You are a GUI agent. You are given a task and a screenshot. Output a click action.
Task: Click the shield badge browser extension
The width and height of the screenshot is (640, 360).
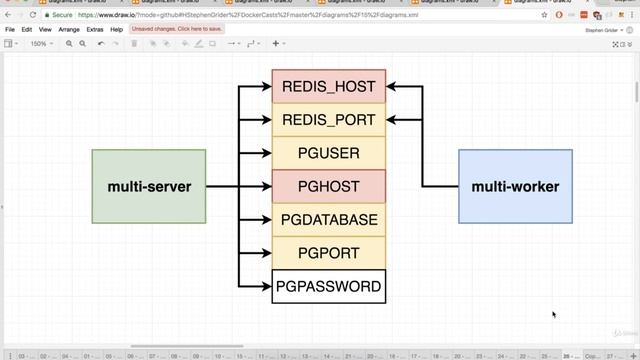coord(598,15)
